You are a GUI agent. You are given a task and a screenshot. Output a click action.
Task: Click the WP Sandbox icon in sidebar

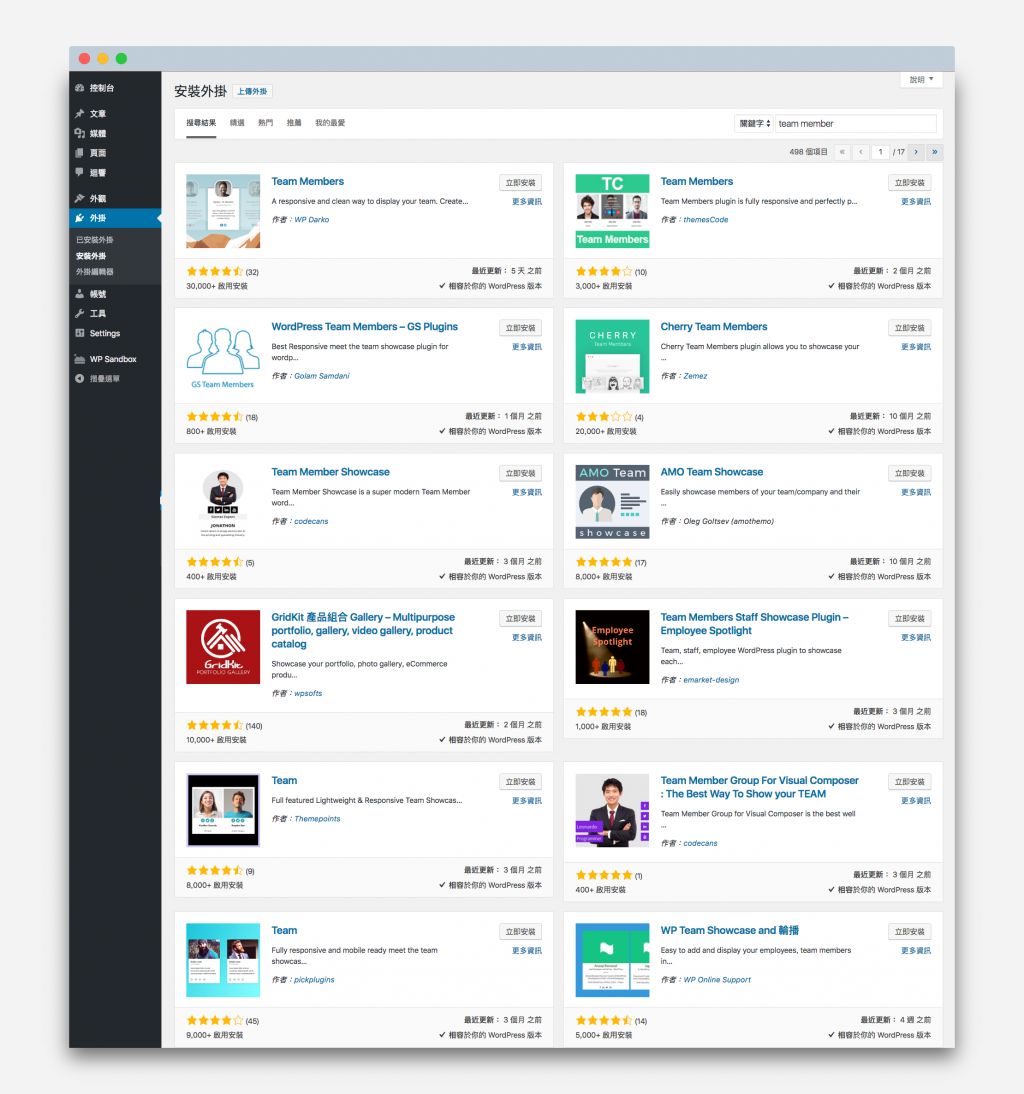click(80, 359)
